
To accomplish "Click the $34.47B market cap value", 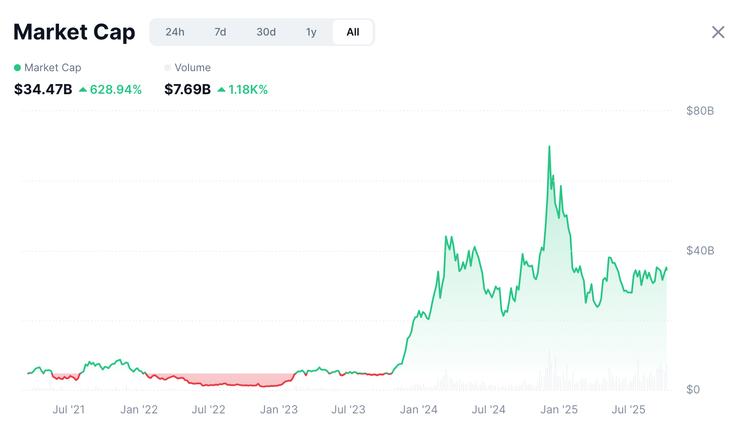I will point(43,90).
